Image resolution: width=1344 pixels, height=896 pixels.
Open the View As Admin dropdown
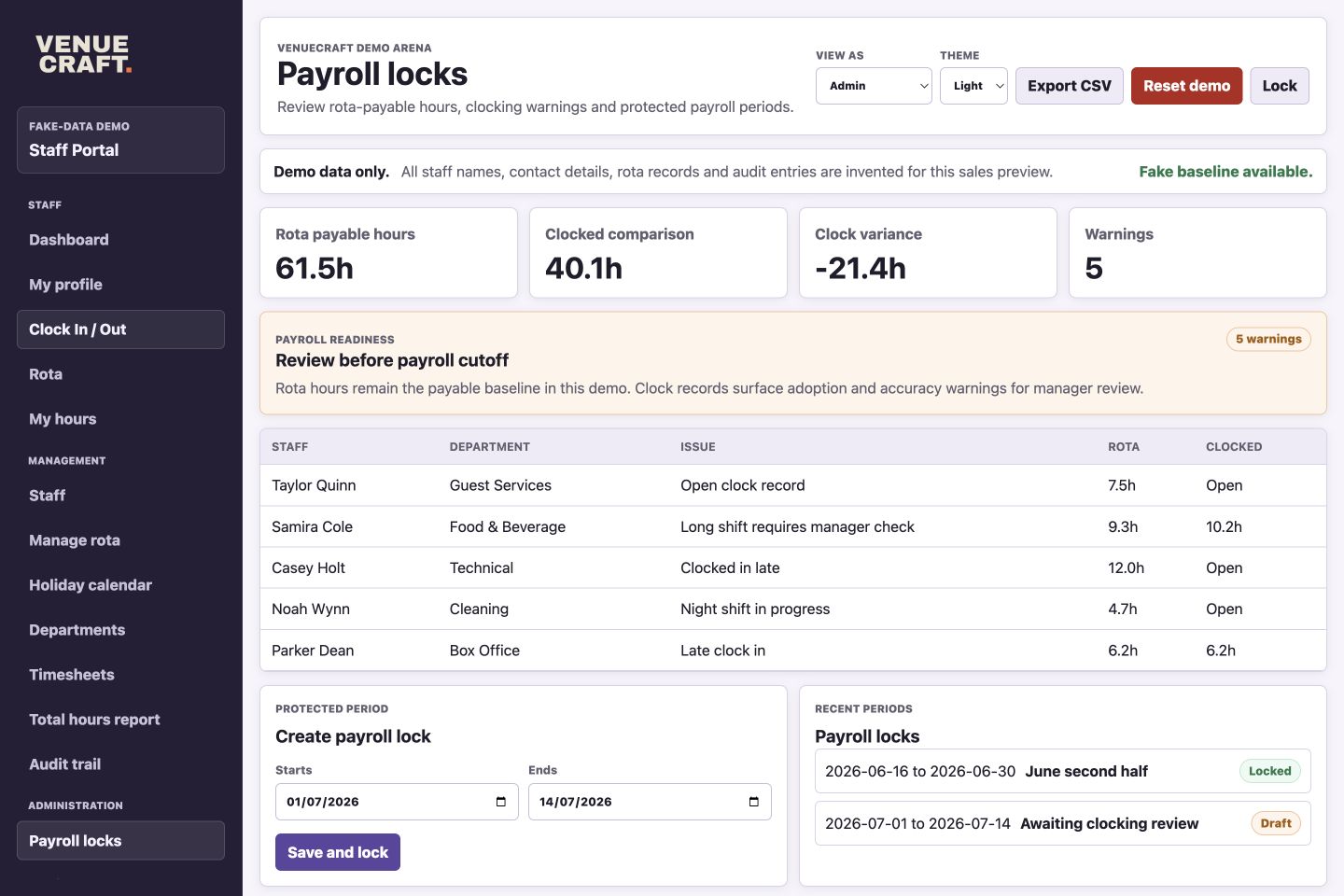[874, 86]
